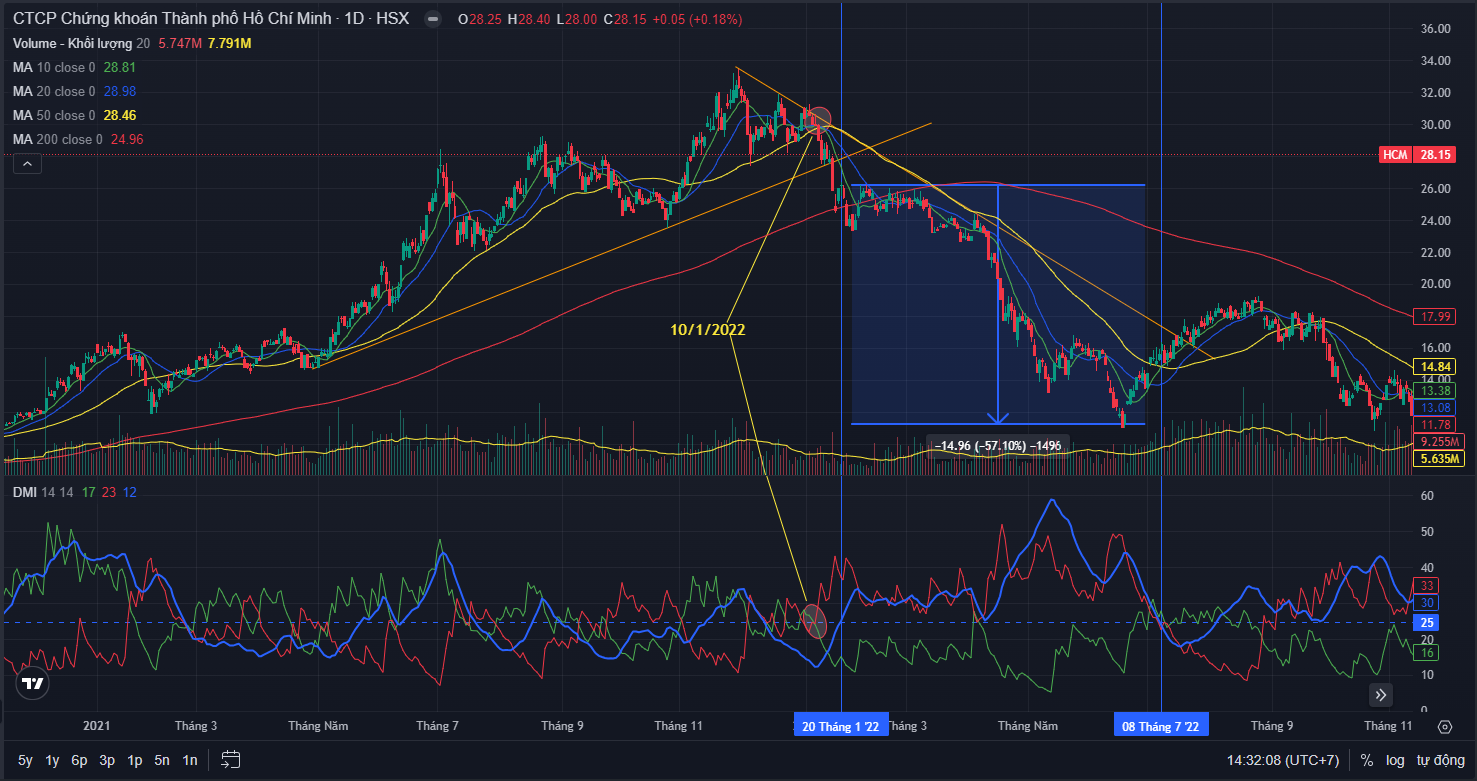Select the 5y time range
Image resolution: width=1477 pixels, height=781 pixels.
coord(25,760)
